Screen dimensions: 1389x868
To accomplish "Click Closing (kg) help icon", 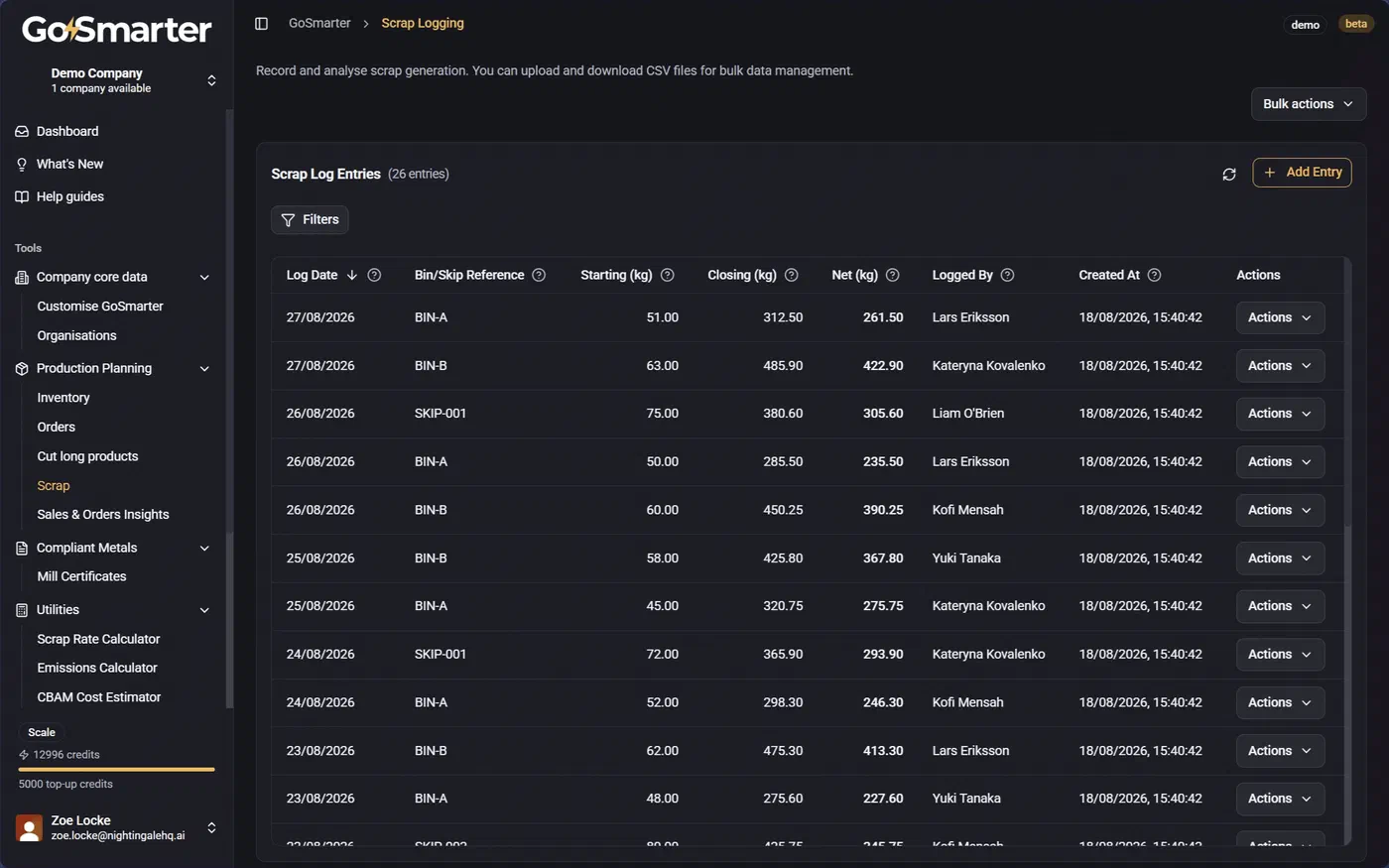I will click(x=792, y=275).
